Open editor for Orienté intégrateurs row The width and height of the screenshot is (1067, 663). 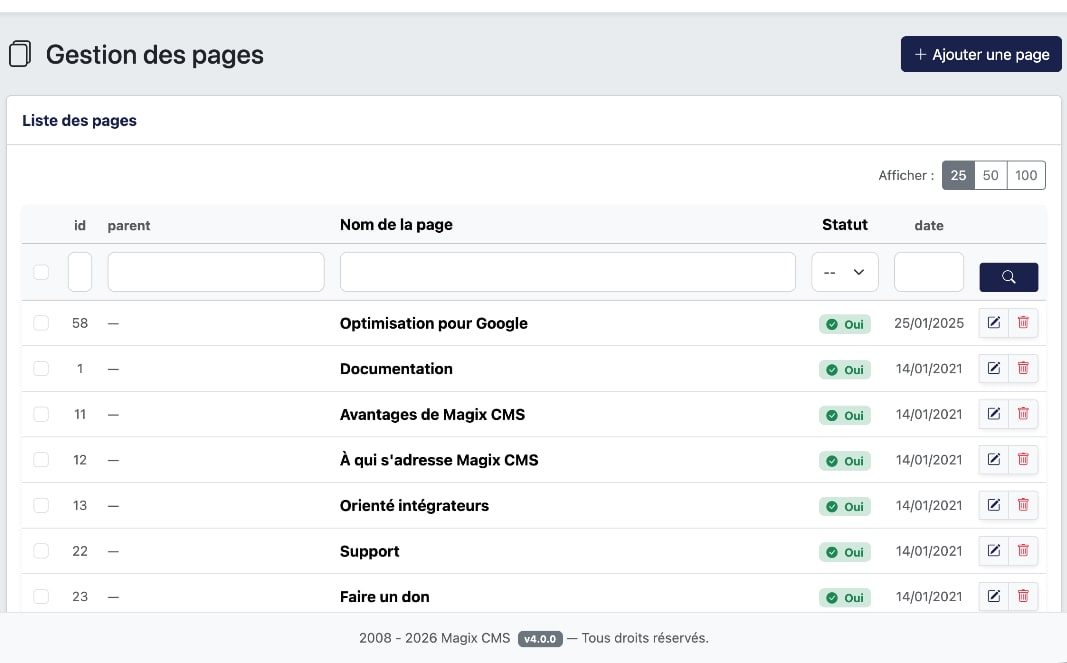(993, 505)
